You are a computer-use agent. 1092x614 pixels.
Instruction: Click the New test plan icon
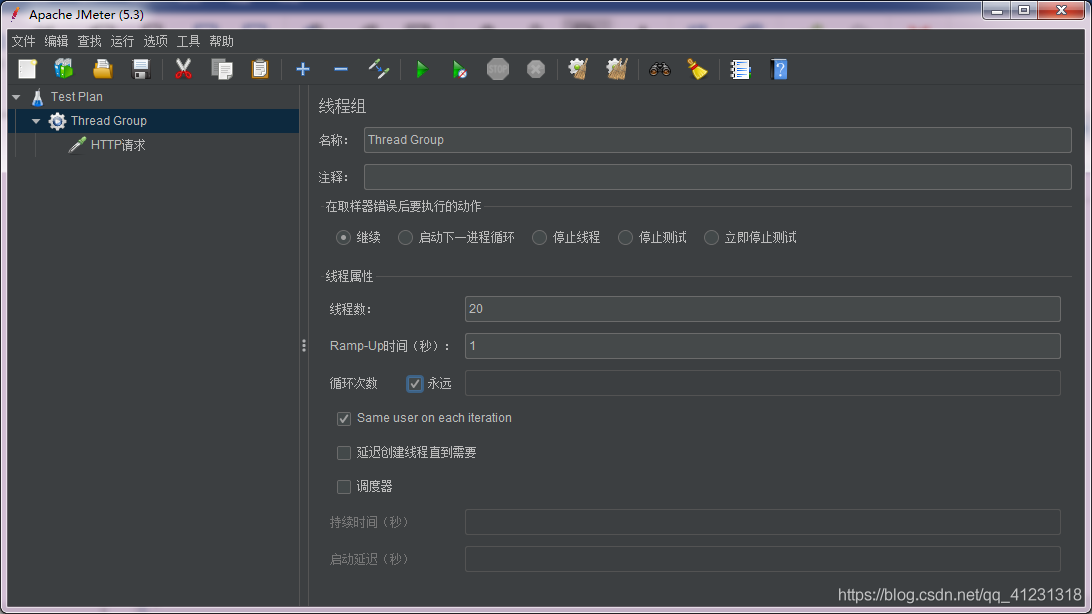tap(27, 69)
